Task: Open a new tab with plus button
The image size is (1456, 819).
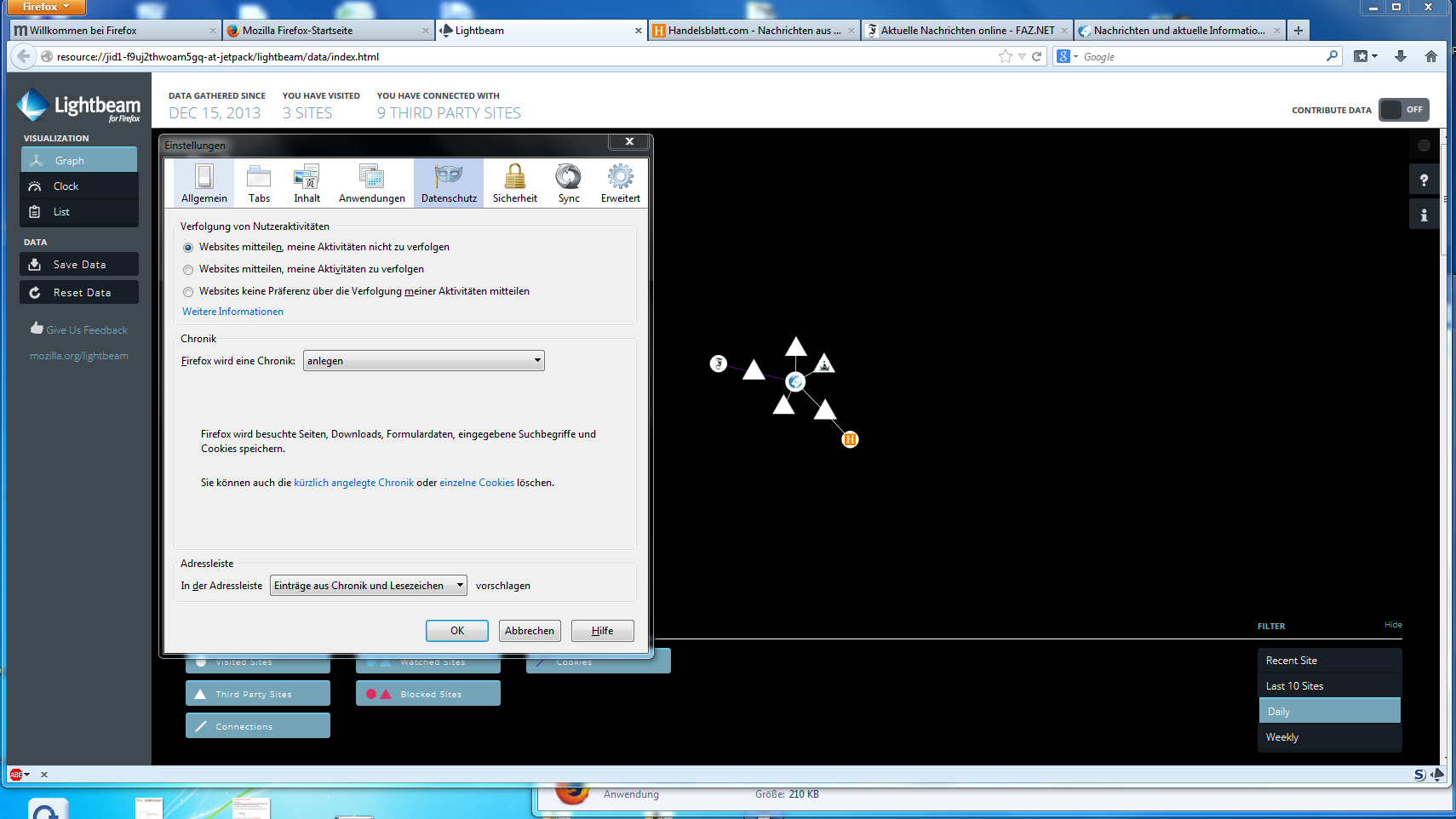Action: [1298, 31]
